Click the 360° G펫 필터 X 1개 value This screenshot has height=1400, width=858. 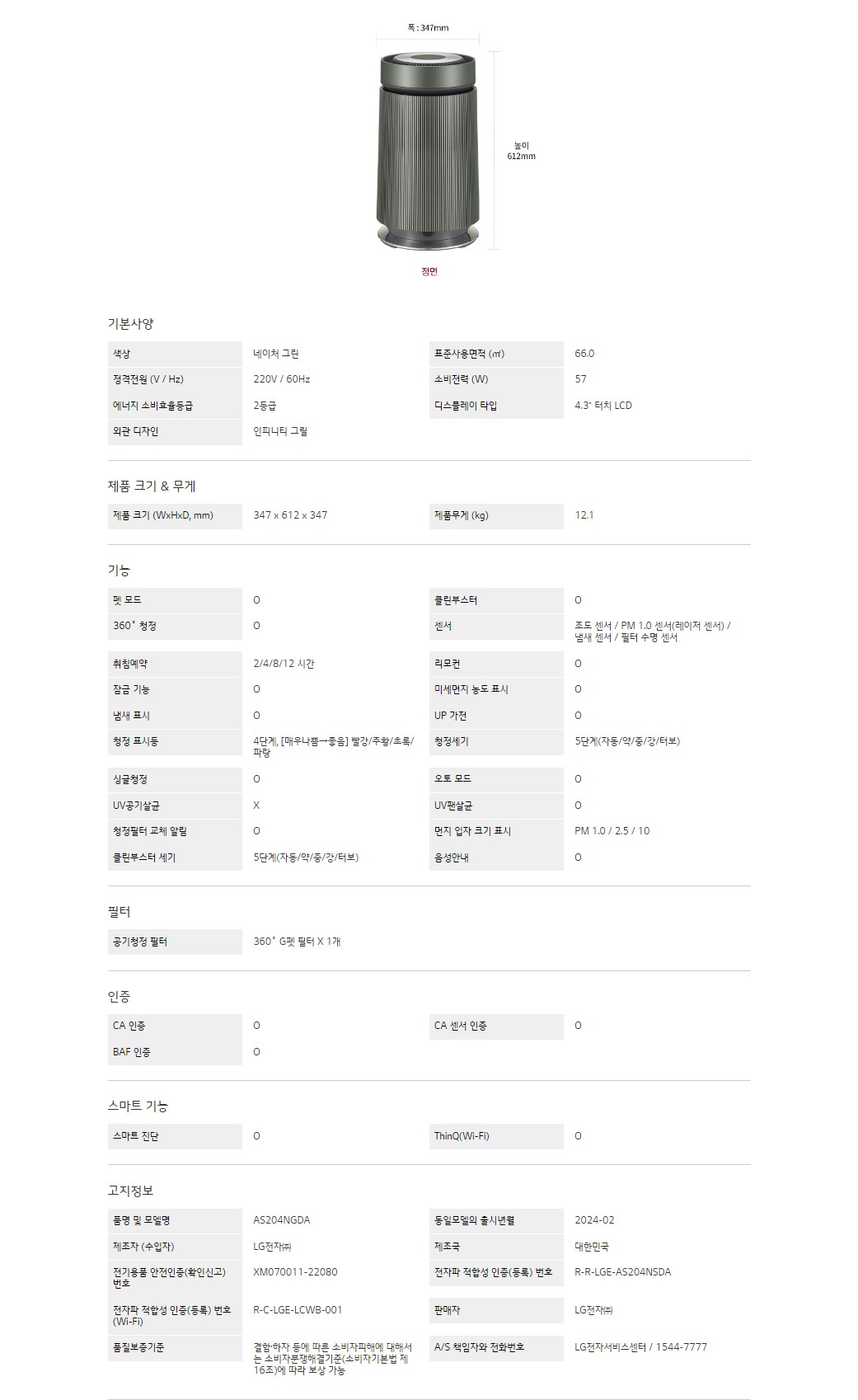point(297,942)
